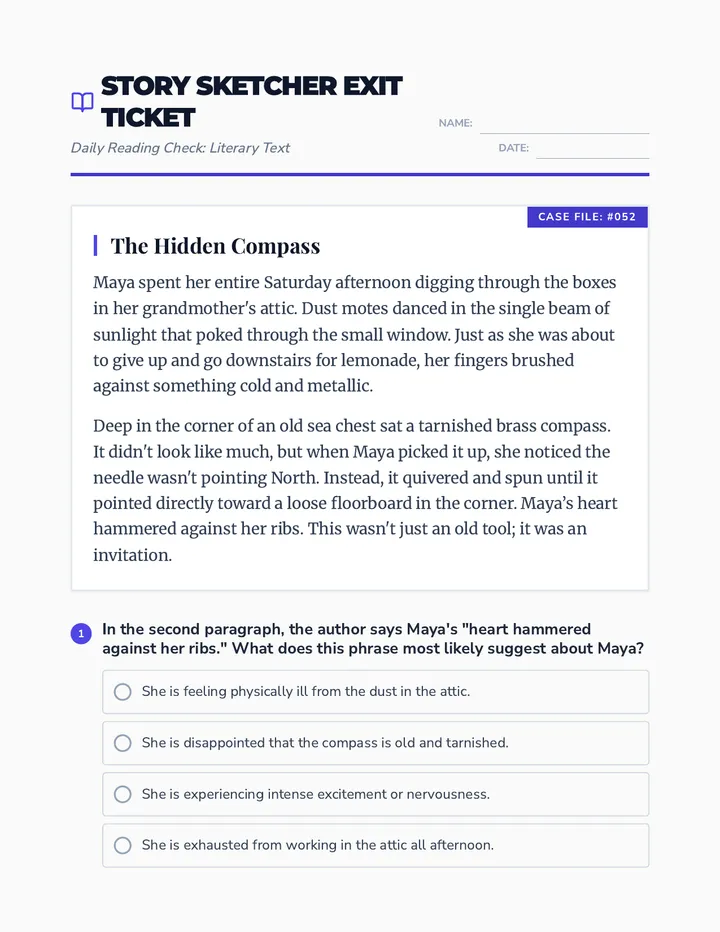Select radio for intense excitement or nervousness
This screenshot has height=932, width=720.
[122, 794]
